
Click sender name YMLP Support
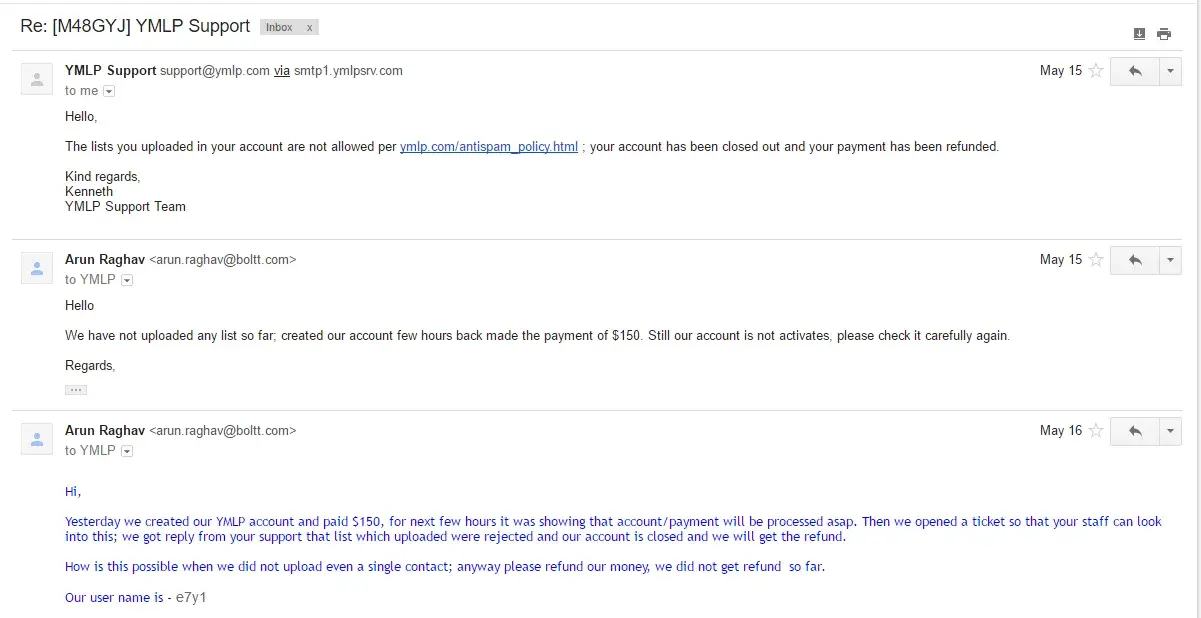coord(110,71)
